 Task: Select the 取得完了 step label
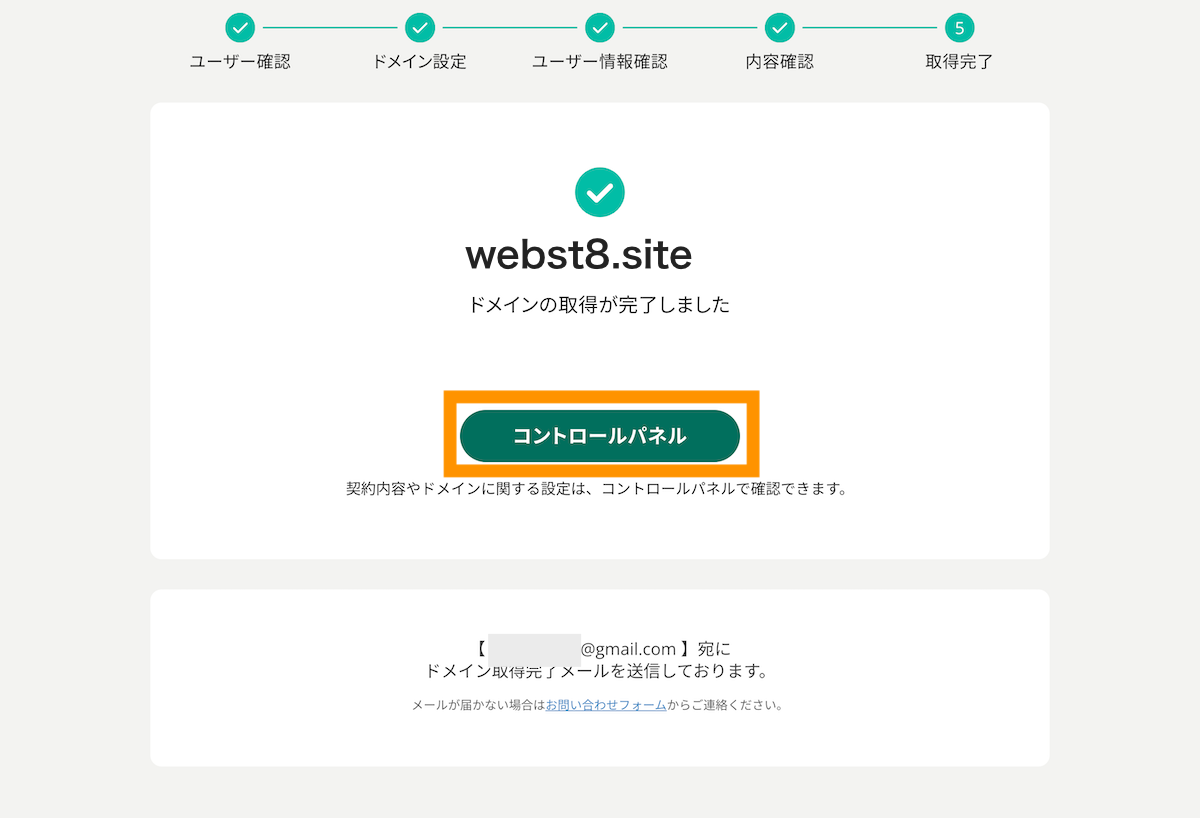pyautogui.click(x=960, y=62)
